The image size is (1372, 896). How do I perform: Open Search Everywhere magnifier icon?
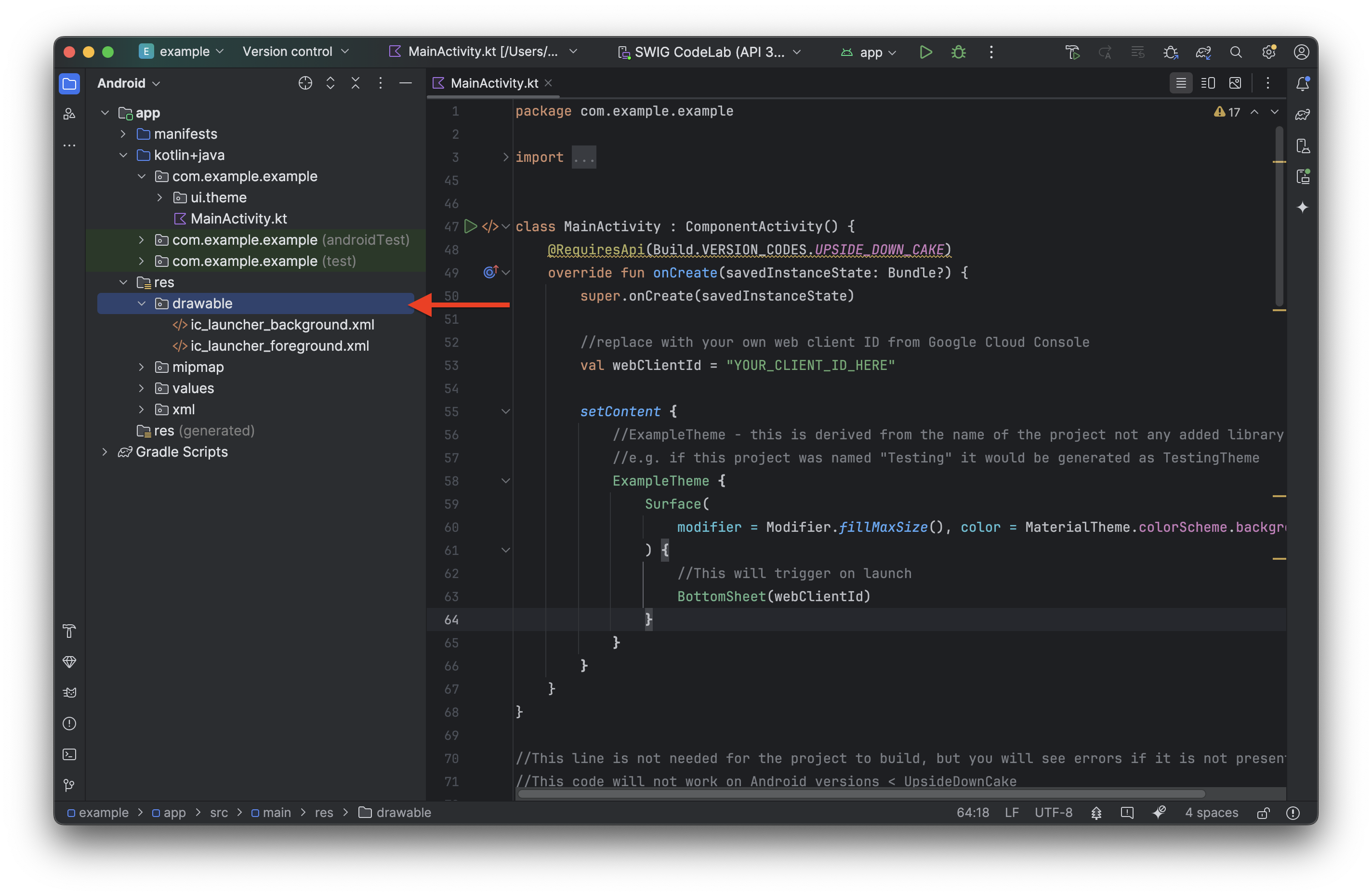[1235, 52]
